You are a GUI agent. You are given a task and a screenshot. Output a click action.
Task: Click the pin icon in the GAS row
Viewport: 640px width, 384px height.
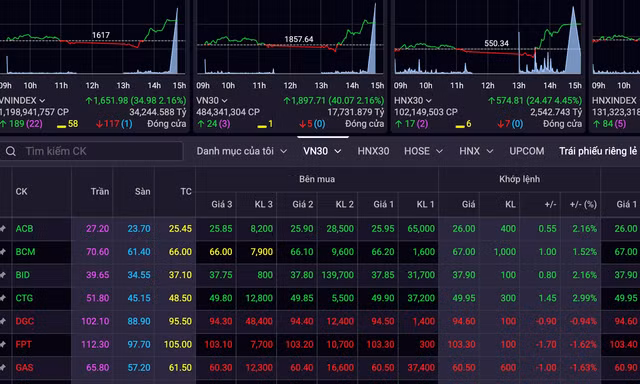(x=3, y=368)
